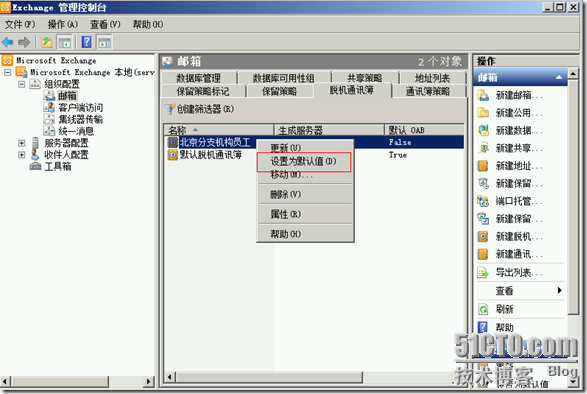Switch to the 通讯簿策略 tab
This screenshot has height=394, width=587.
click(x=428, y=91)
